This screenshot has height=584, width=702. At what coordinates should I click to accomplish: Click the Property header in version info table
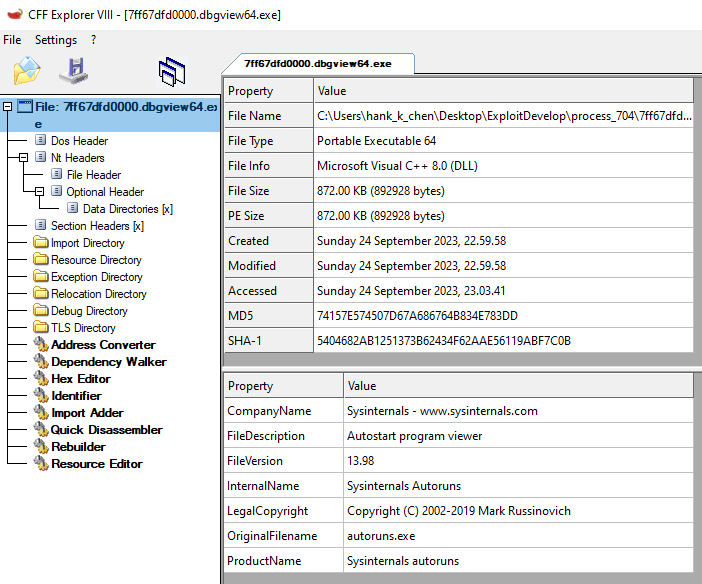tap(283, 386)
